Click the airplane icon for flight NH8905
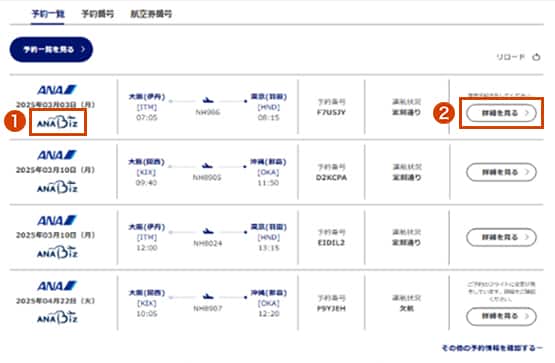The image size is (555, 363). (207, 165)
